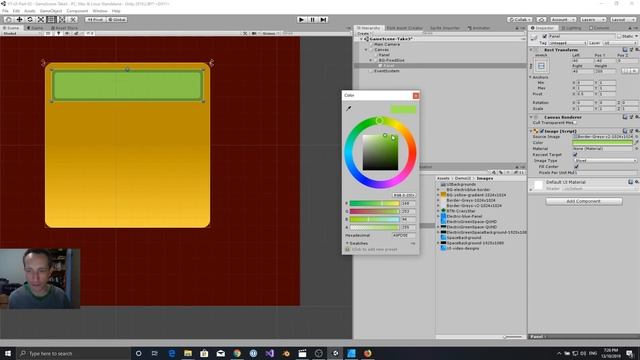Open Visual Studio from the taskbar
Screen dimensions: 640x360
coord(269,353)
